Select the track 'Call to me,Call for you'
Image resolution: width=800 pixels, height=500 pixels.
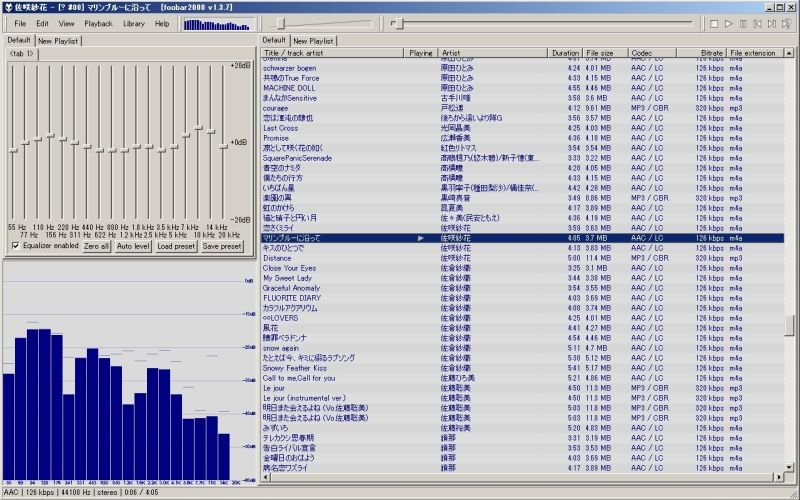tap(522, 378)
